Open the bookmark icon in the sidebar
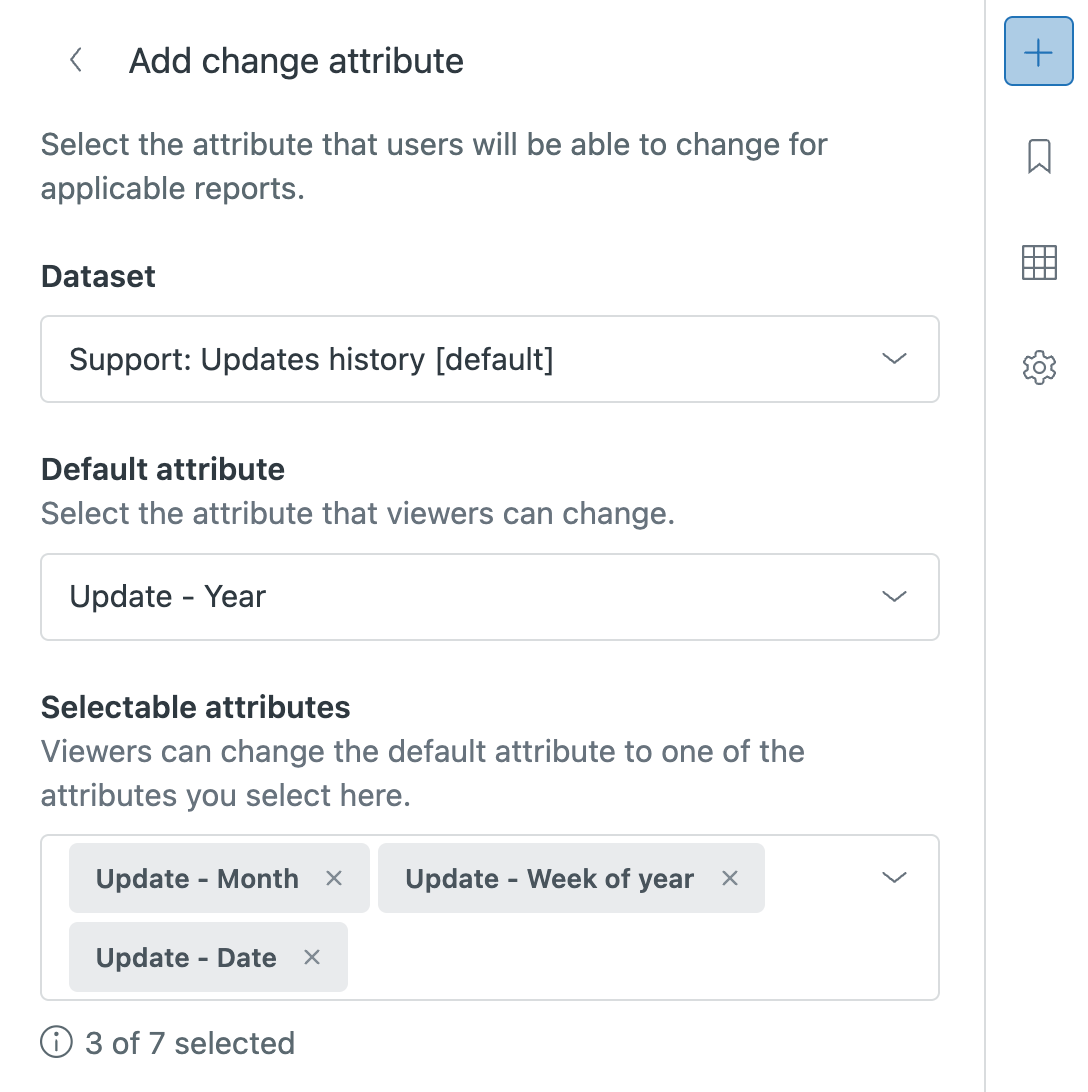Viewport: 1088px width, 1092px height. point(1039,157)
